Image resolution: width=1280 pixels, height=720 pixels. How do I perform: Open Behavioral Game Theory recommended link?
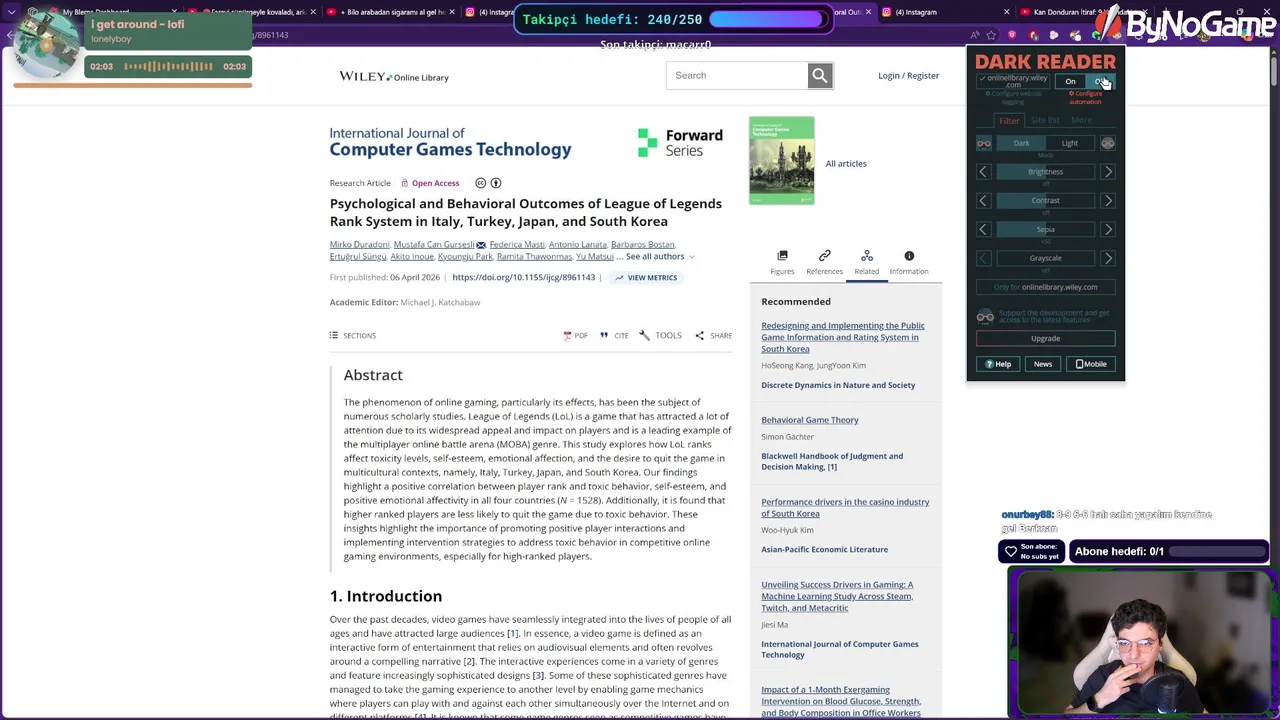(x=810, y=420)
